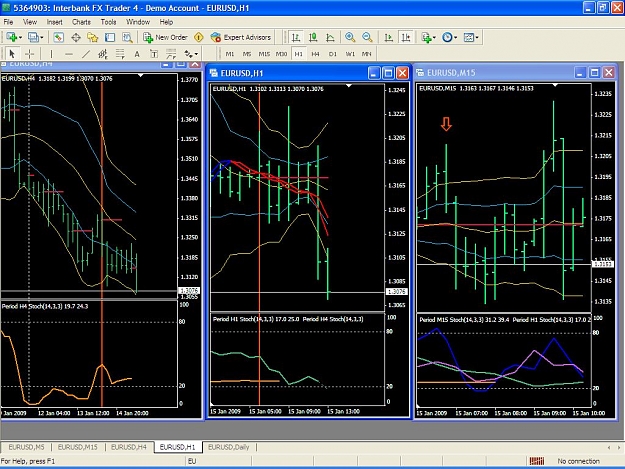Switch to Candlesticks display
This screenshot has height=469, width=625.
pos(313,37)
